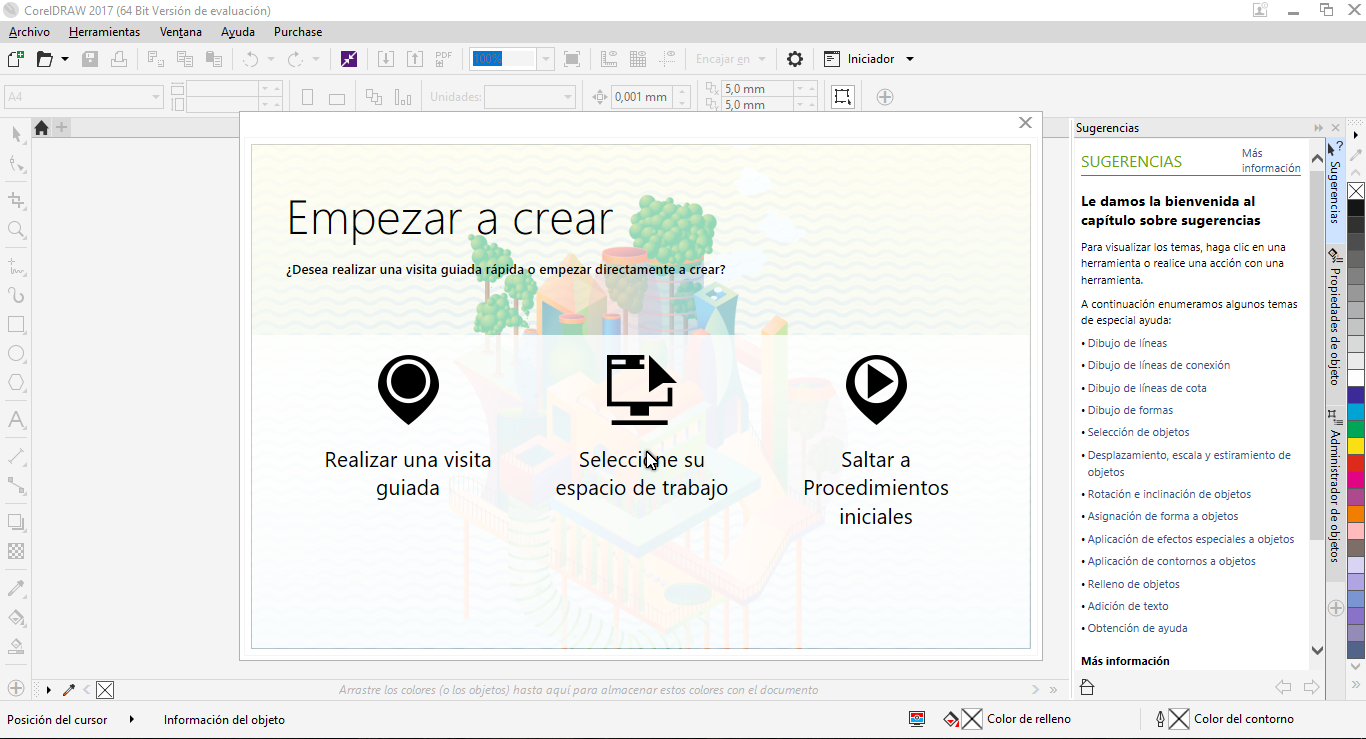Click Publish to PDF icon
Viewport: 1366px width, 739px height.
coord(444,59)
